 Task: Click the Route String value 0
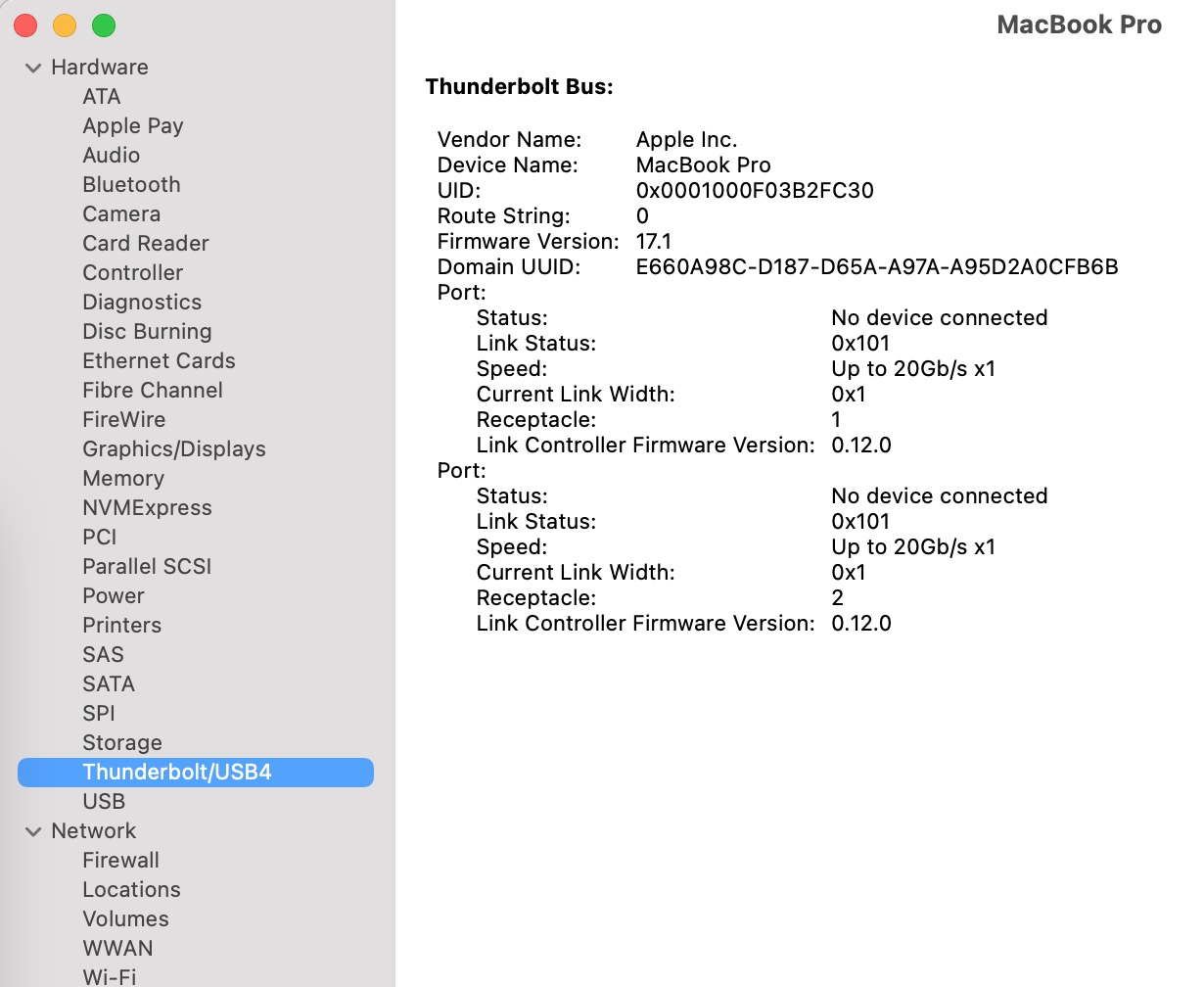pyautogui.click(x=642, y=216)
